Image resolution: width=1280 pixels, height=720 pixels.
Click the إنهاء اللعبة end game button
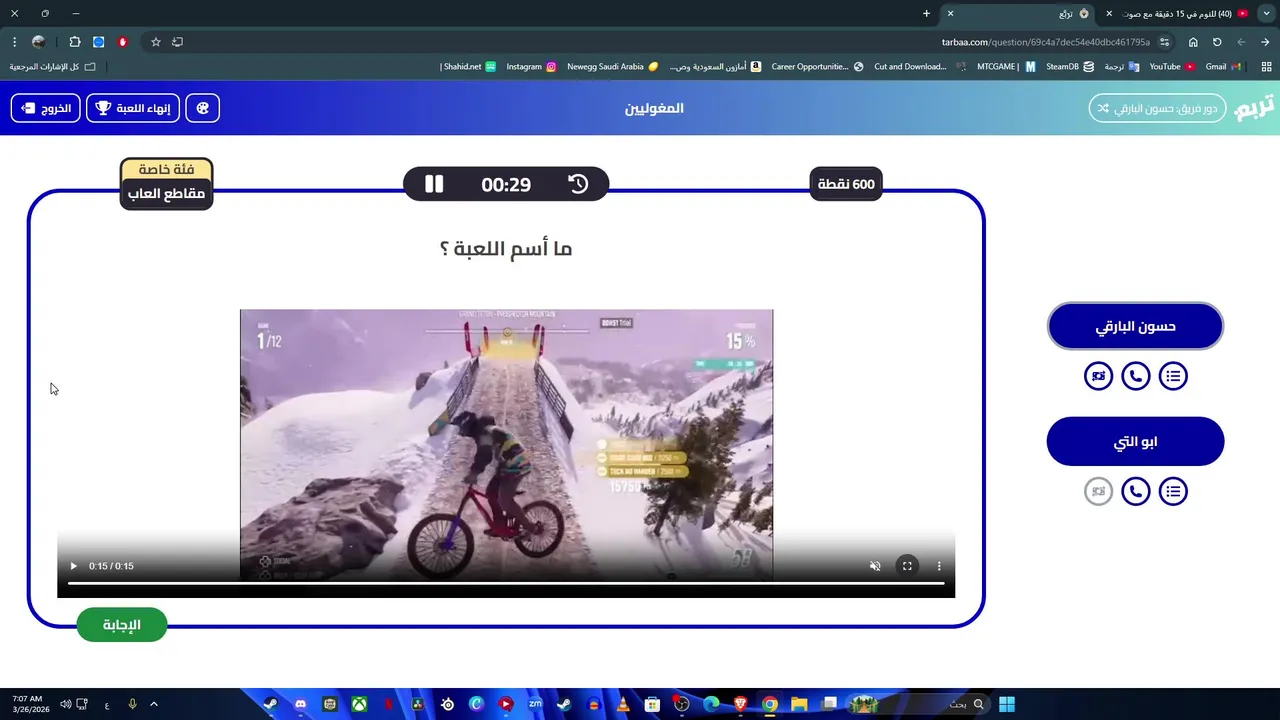pyautogui.click(x=133, y=108)
